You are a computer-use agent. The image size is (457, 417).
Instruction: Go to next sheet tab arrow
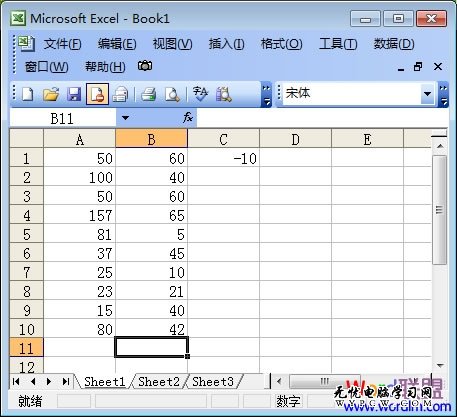tap(49, 381)
